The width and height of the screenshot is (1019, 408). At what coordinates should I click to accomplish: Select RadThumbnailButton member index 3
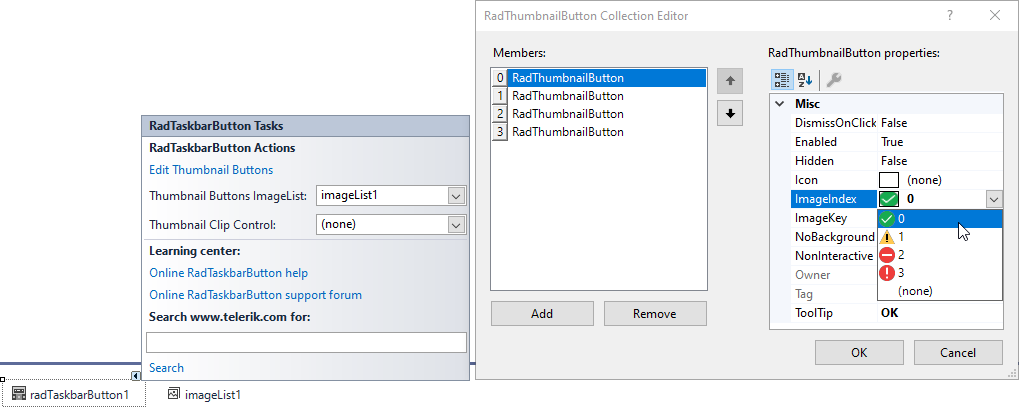(599, 132)
